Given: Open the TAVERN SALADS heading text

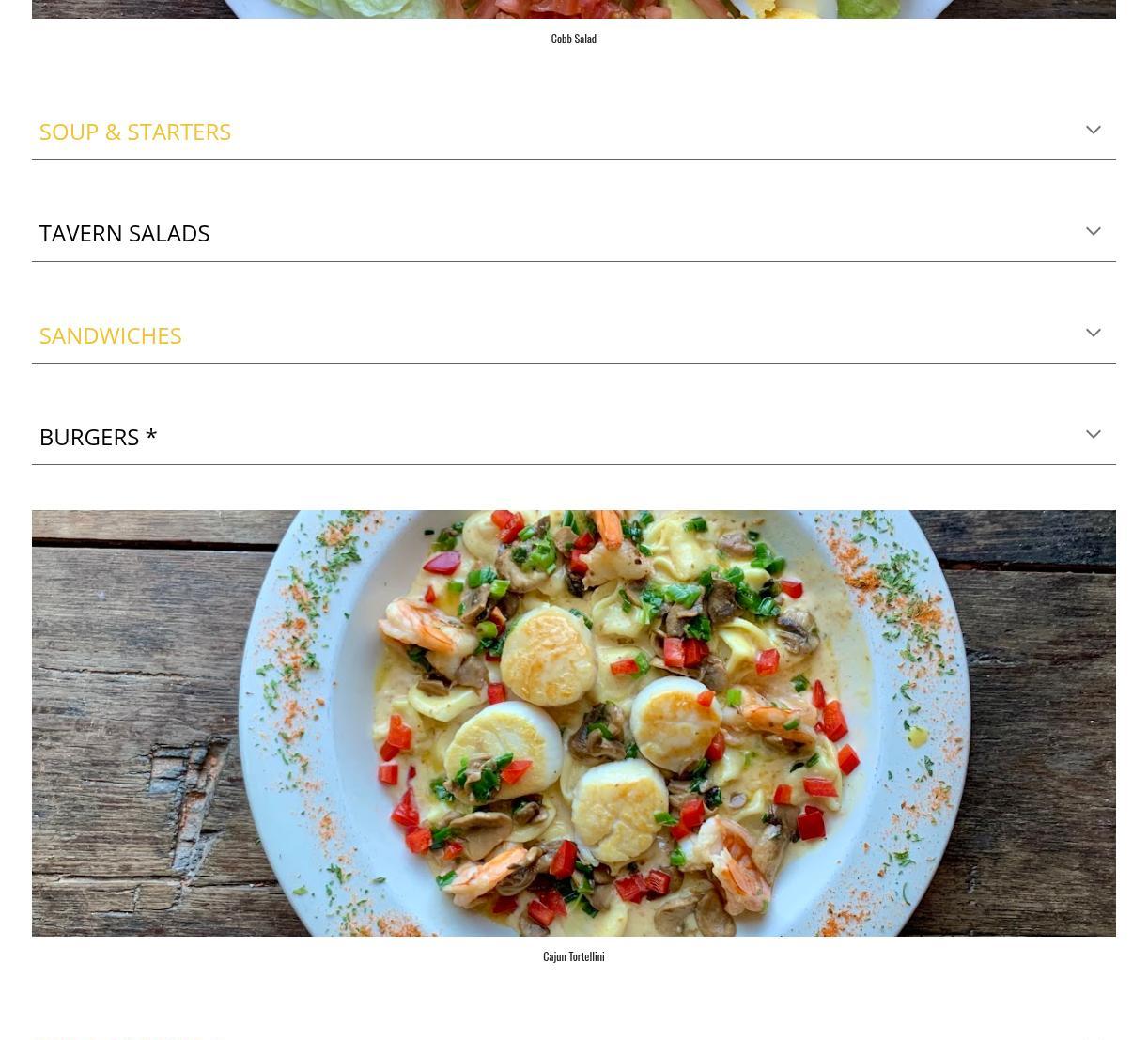Looking at the screenshot, I should coord(124,233).
